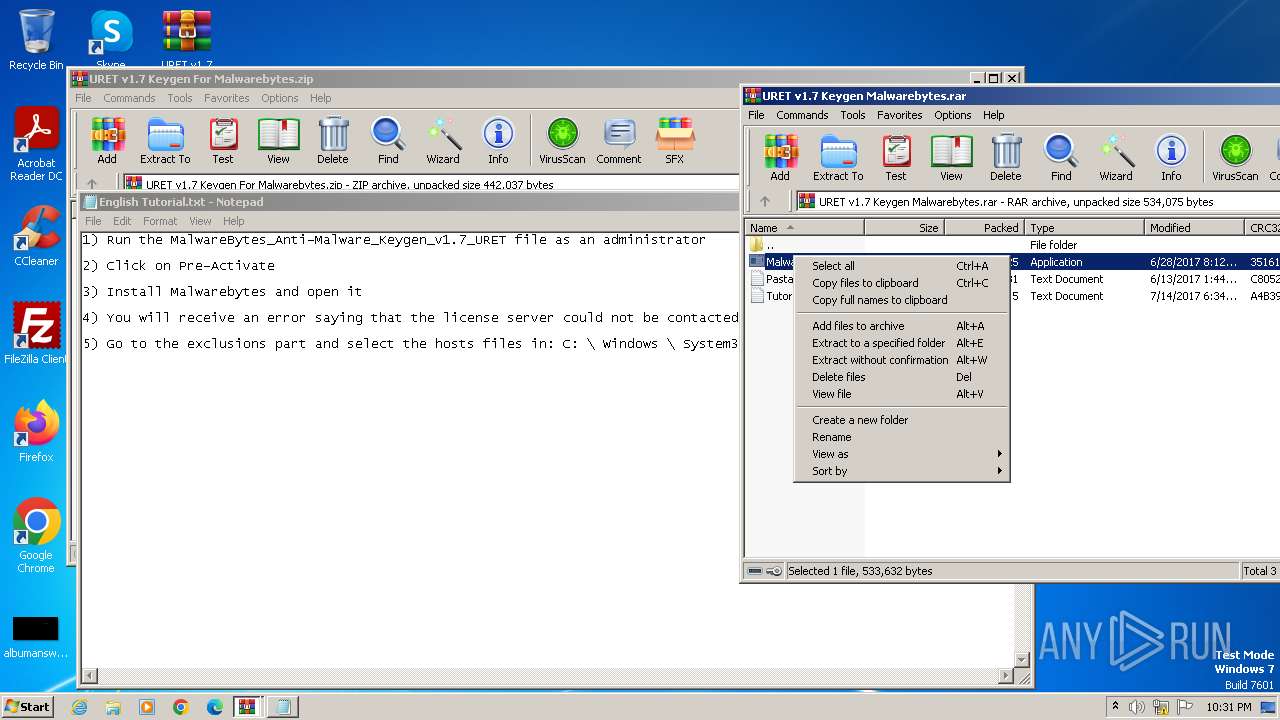The image size is (1280, 720).
Task: Click VirusScan in the Malwarebytes.zip window toolbar
Action: coord(562,140)
